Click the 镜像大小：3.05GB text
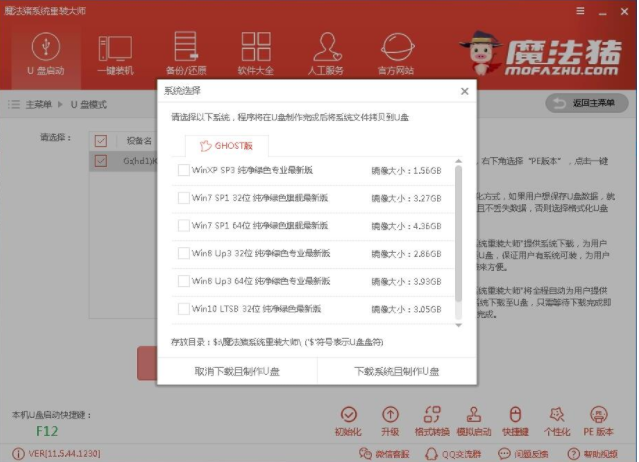 coord(406,309)
